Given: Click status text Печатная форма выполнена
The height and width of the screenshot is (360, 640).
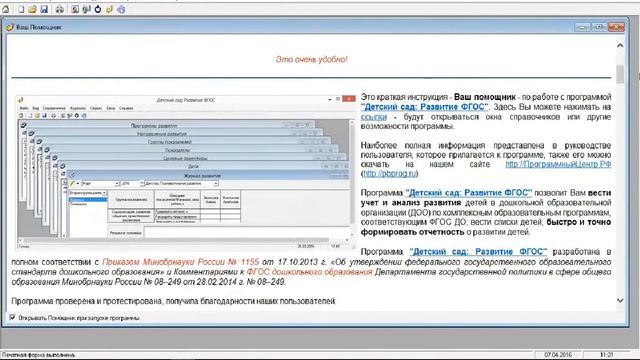Looking at the screenshot, I should (x=38, y=355).
